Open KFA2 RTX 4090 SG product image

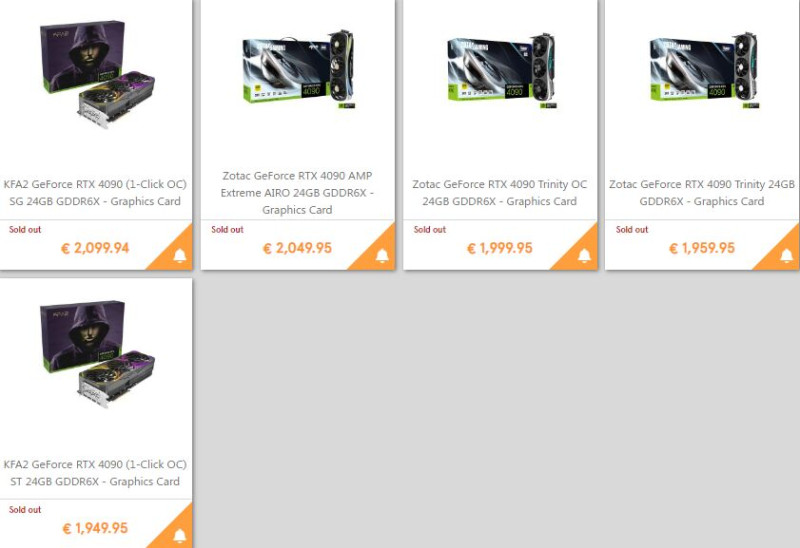[97, 74]
